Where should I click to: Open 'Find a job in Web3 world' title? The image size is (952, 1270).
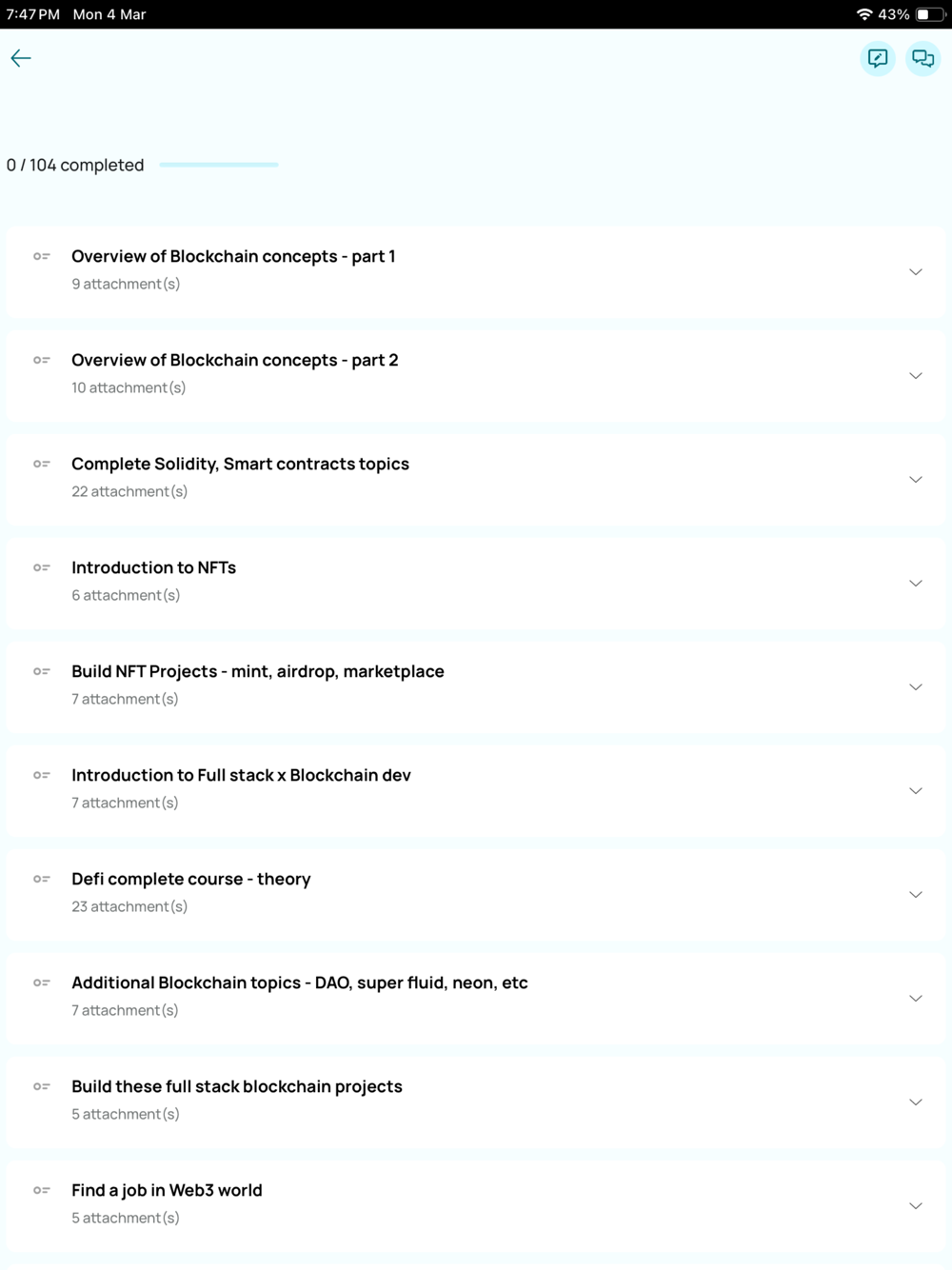click(x=167, y=1190)
